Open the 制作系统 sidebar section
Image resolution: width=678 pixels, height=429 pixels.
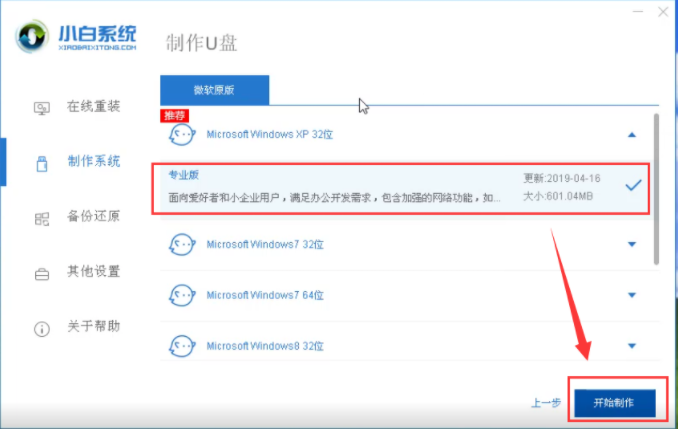coord(94,161)
